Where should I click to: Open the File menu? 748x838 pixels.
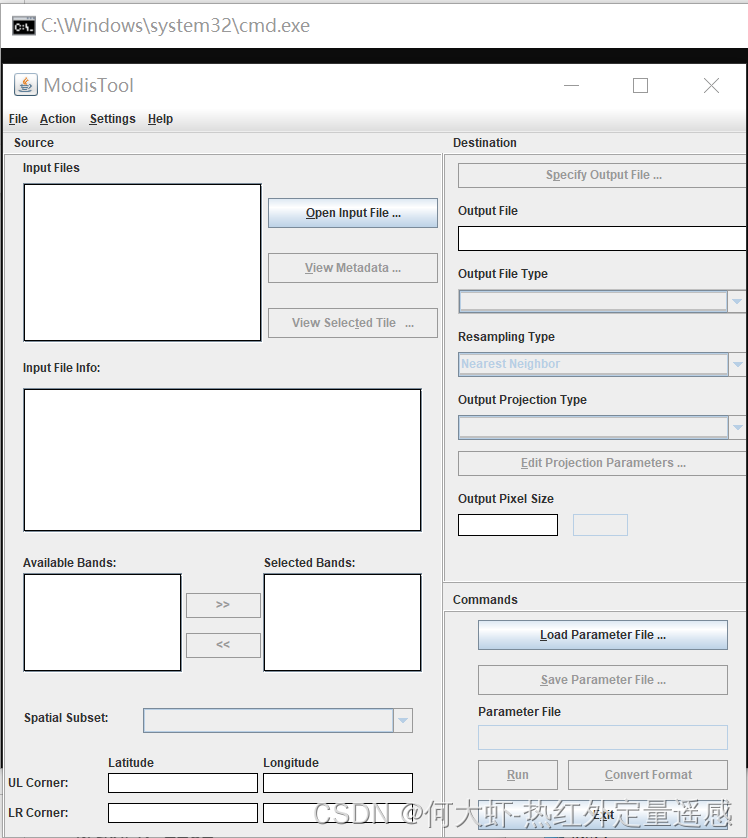click(x=18, y=119)
